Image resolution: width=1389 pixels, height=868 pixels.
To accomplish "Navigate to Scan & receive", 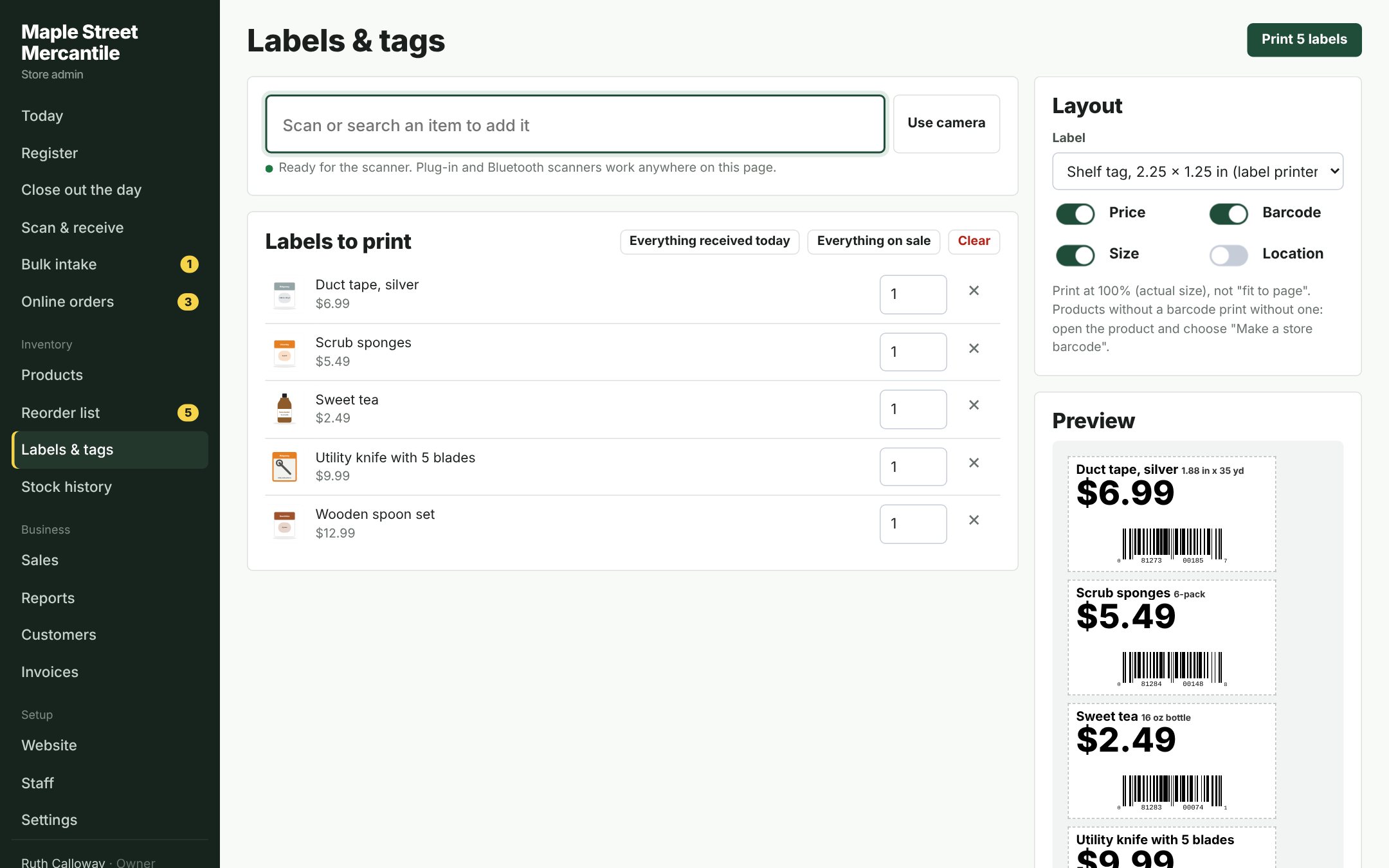I will (109, 228).
